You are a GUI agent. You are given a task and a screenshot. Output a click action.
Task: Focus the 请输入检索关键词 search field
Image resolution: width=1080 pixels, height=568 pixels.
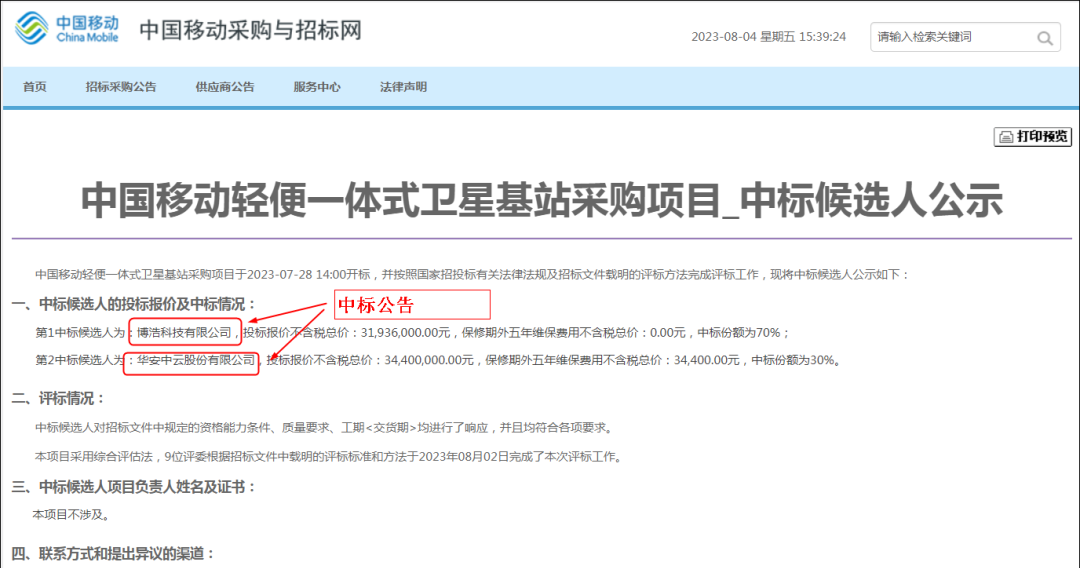coord(965,37)
